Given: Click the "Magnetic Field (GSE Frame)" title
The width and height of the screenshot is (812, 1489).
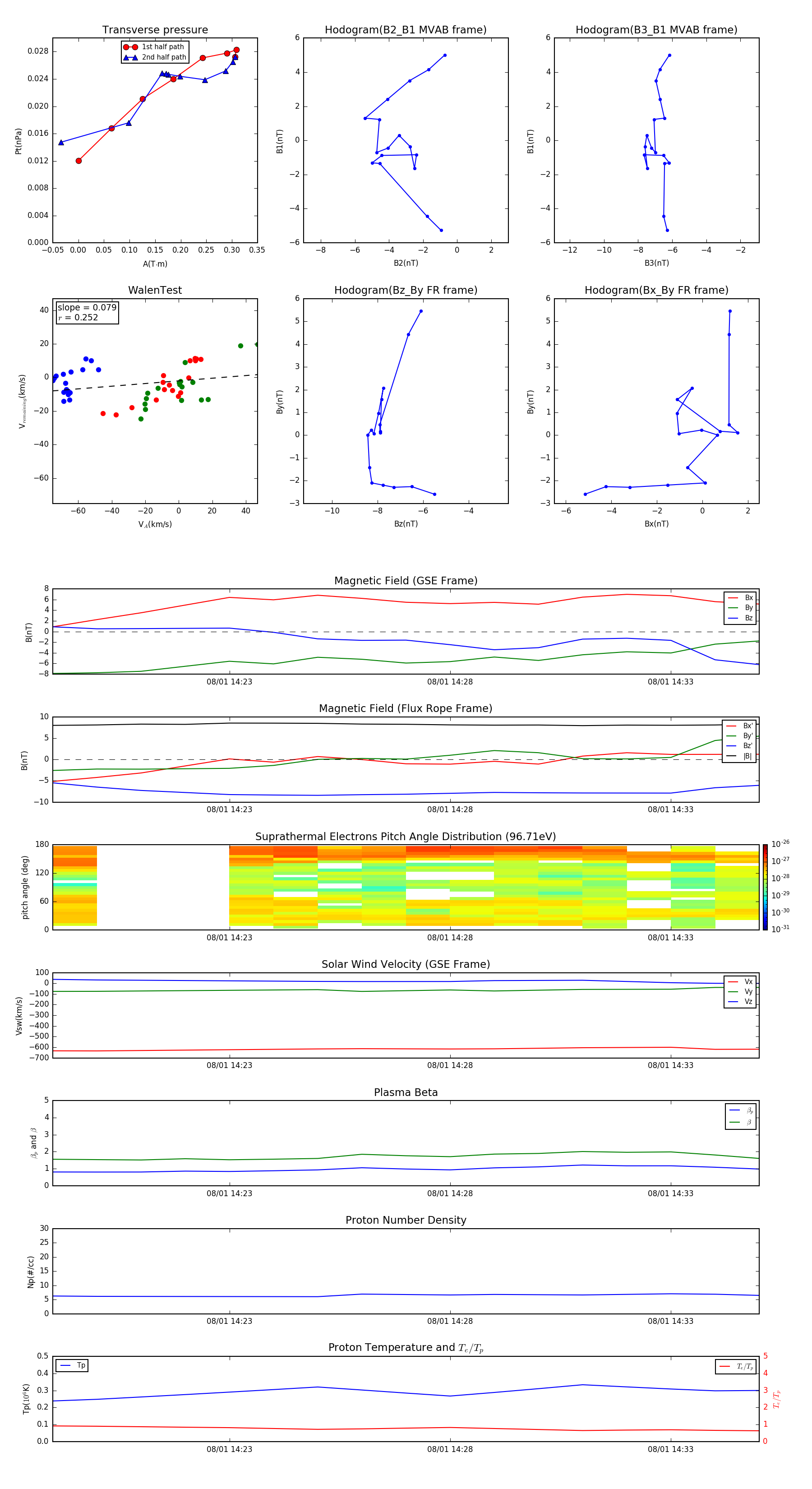Looking at the screenshot, I should click(x=406, y=581).
